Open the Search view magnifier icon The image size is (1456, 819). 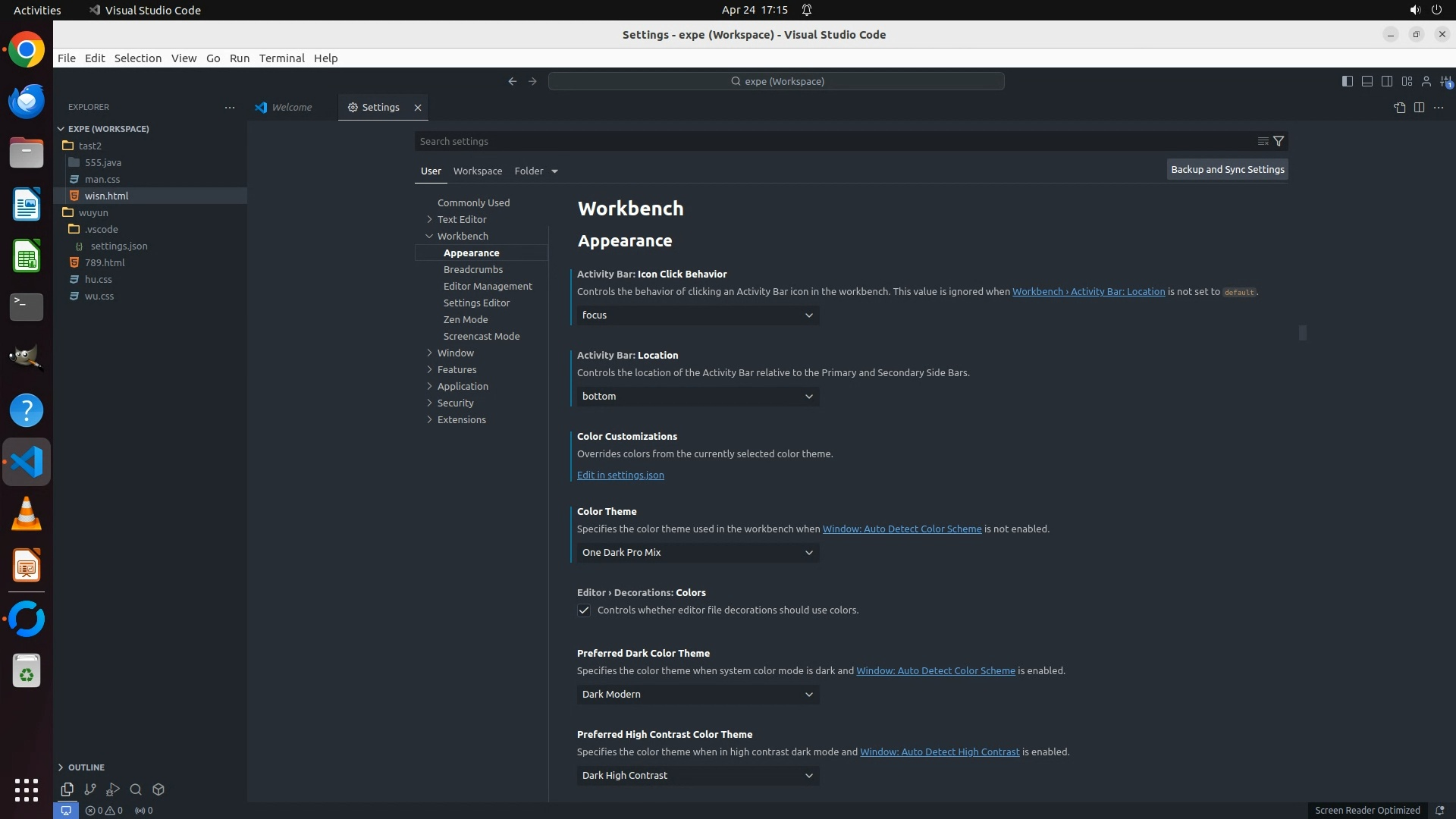(136, 789)
